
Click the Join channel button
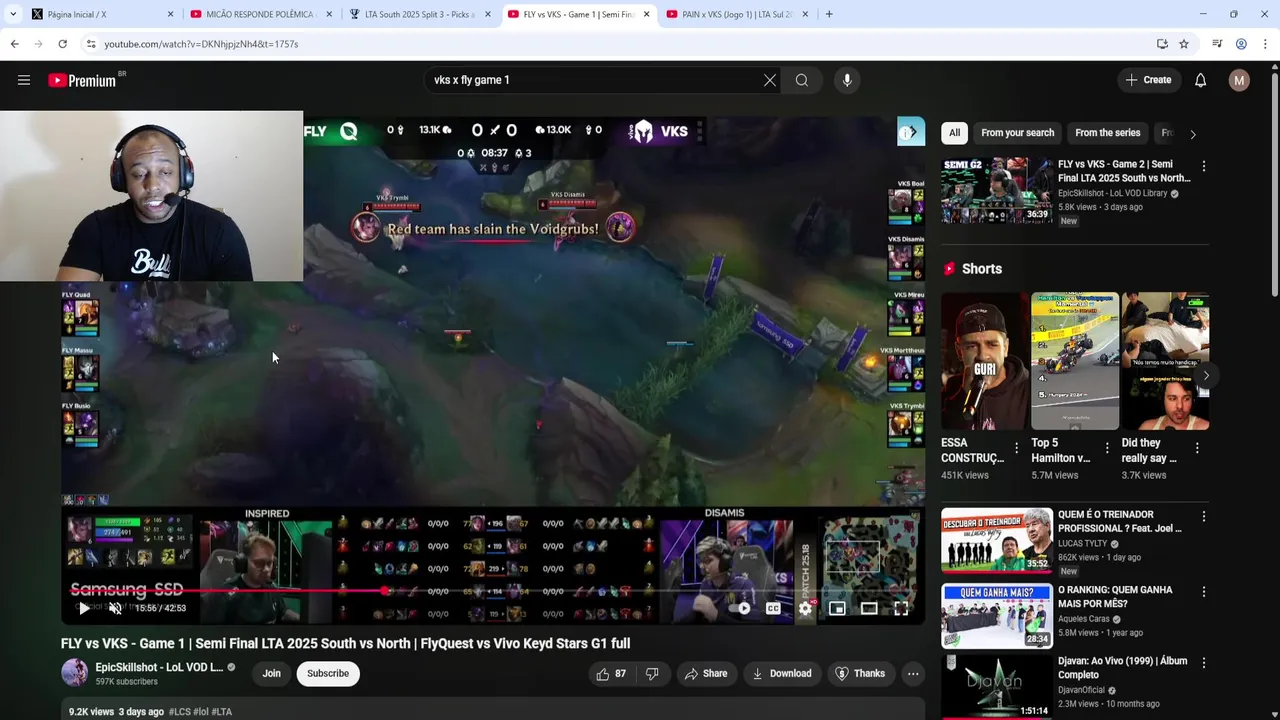click(271, 674)
